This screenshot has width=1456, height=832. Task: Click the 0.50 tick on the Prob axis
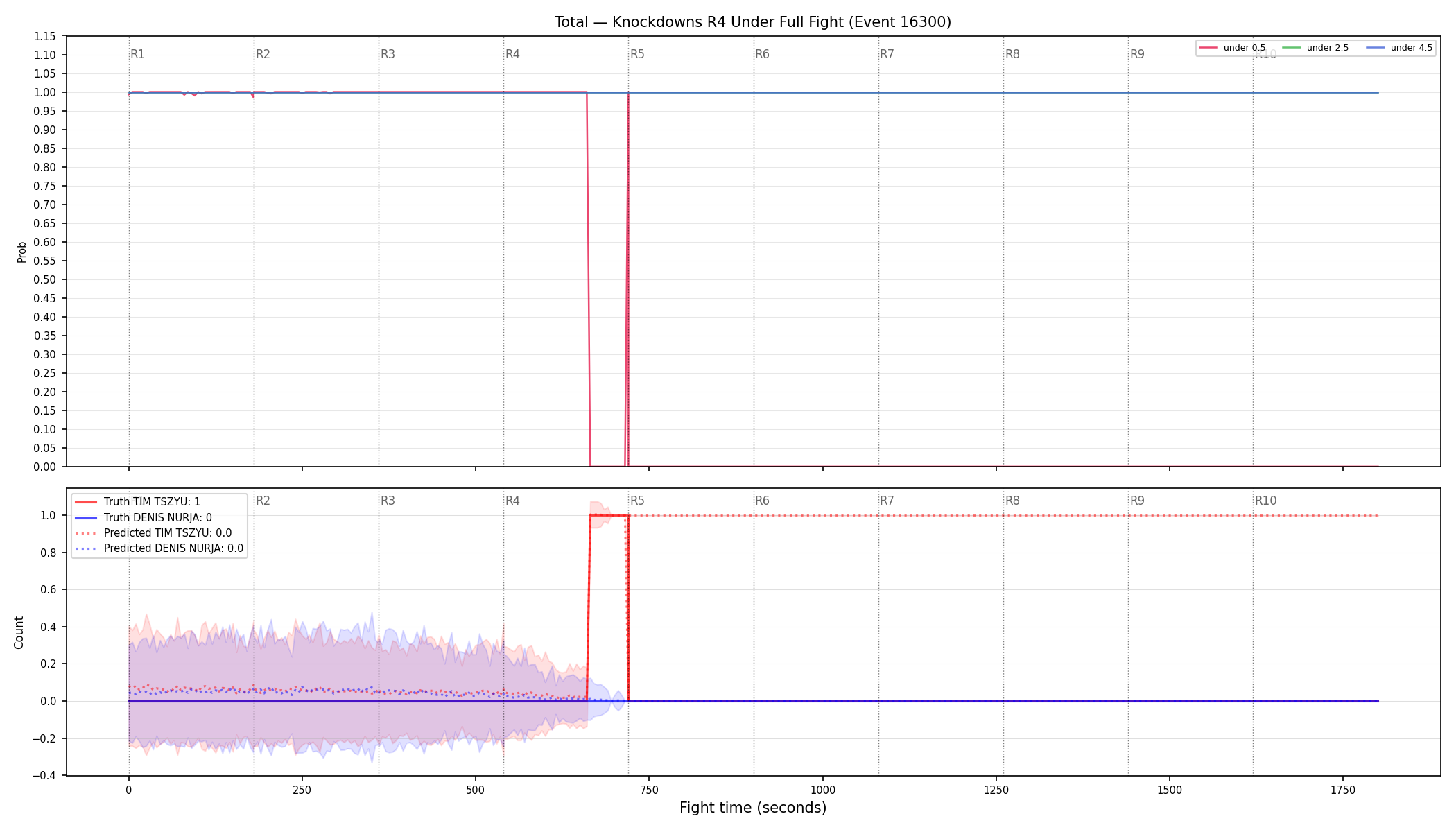45,279
